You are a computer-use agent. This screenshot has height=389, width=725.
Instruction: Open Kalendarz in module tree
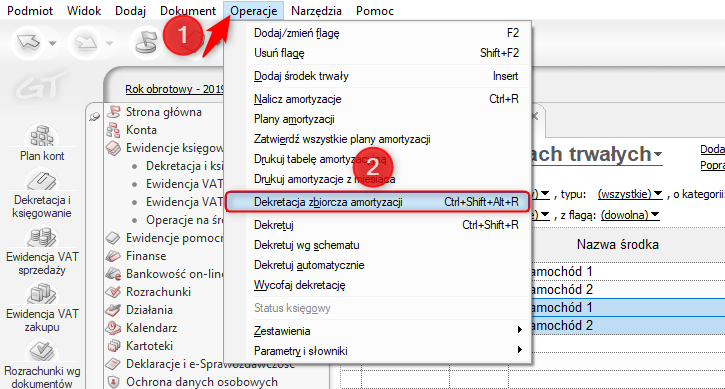pyautogui.click(x=152, y=328)
